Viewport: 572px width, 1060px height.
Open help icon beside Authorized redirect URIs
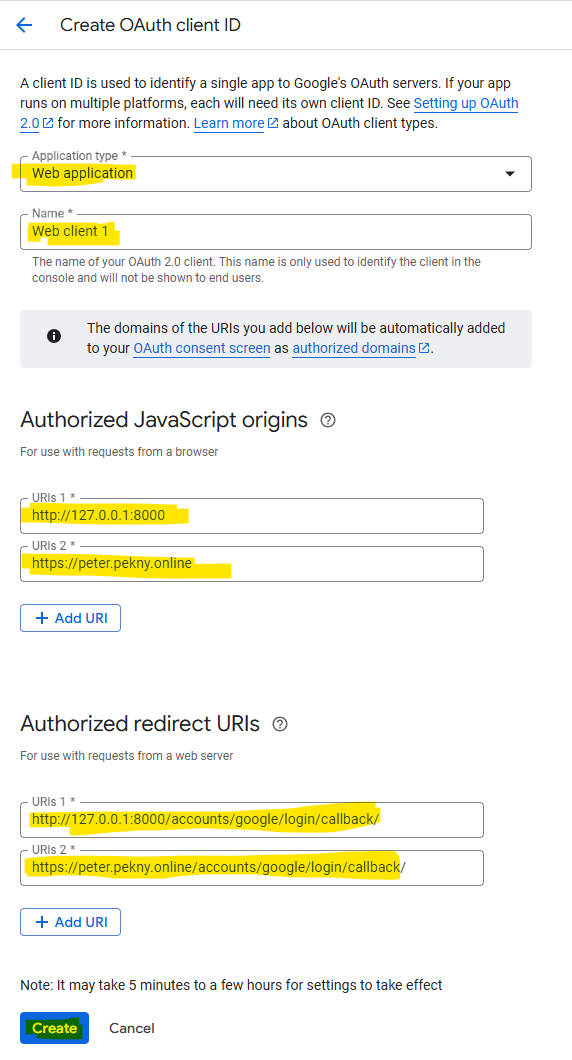click(x=280, y=724)
